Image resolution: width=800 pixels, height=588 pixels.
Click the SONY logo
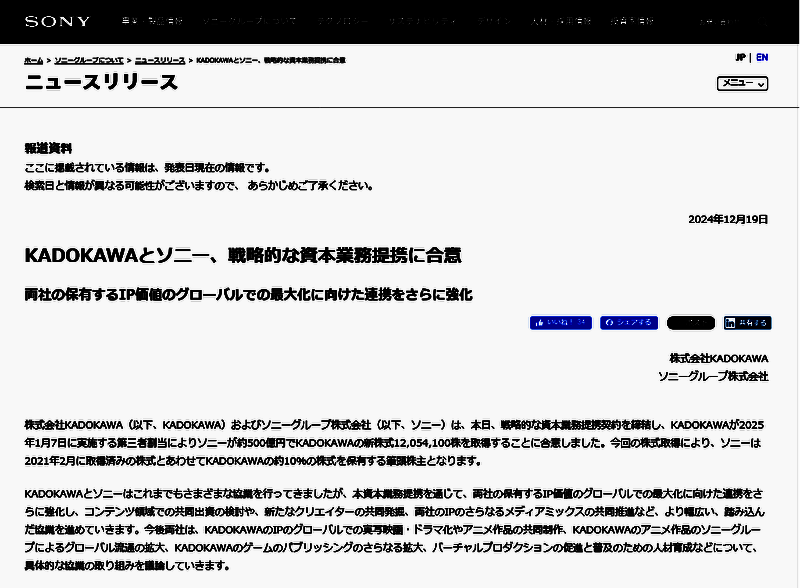pyautogui.click(x=55, y=20)
